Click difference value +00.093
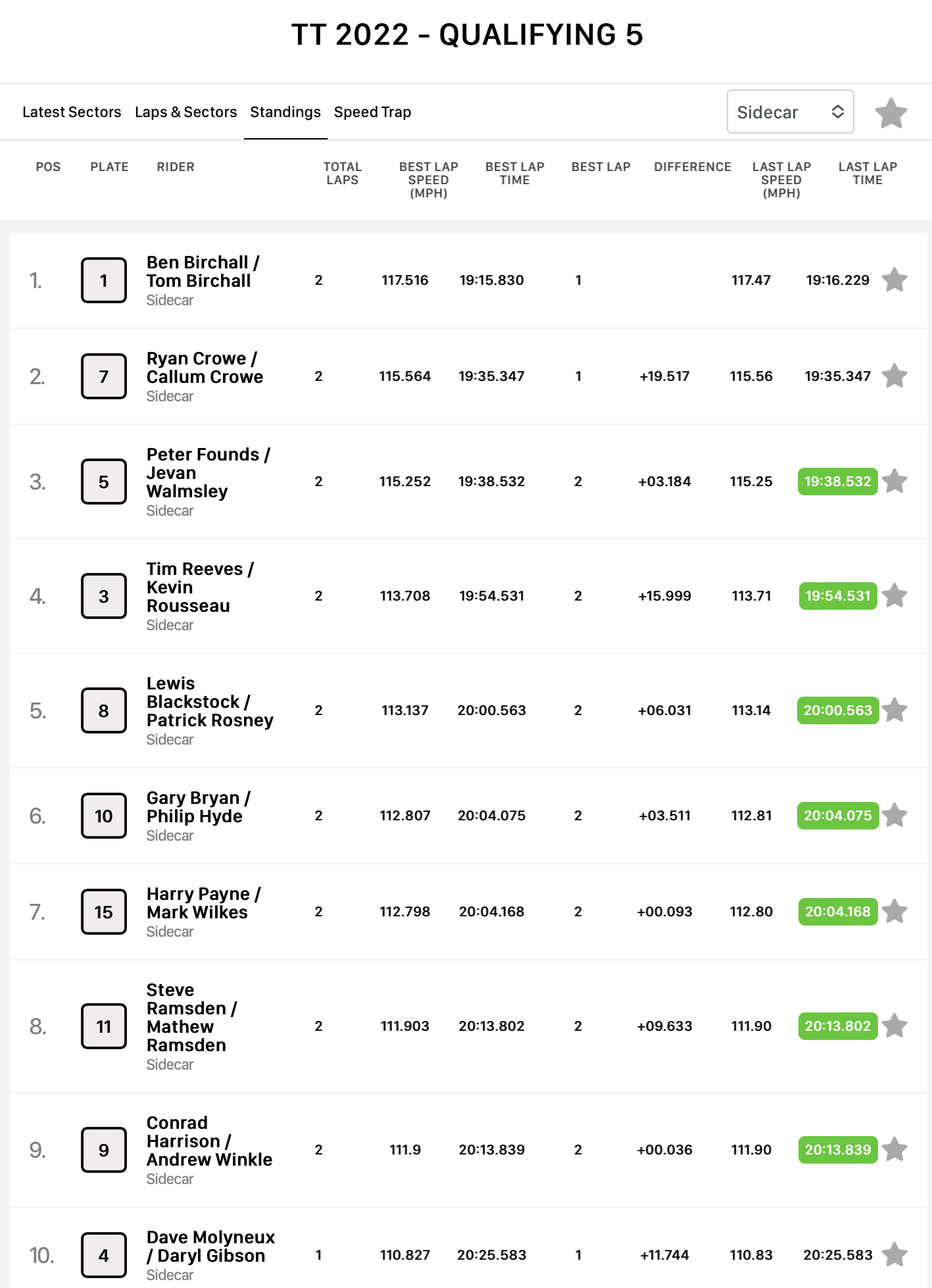This screenshot has width=932, height=1288. 664,912
